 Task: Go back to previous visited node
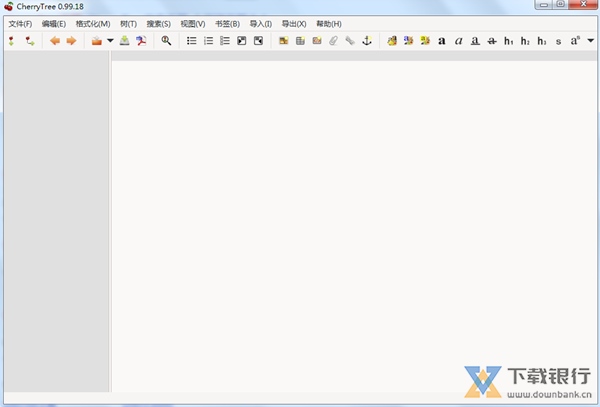coord(54,41)
